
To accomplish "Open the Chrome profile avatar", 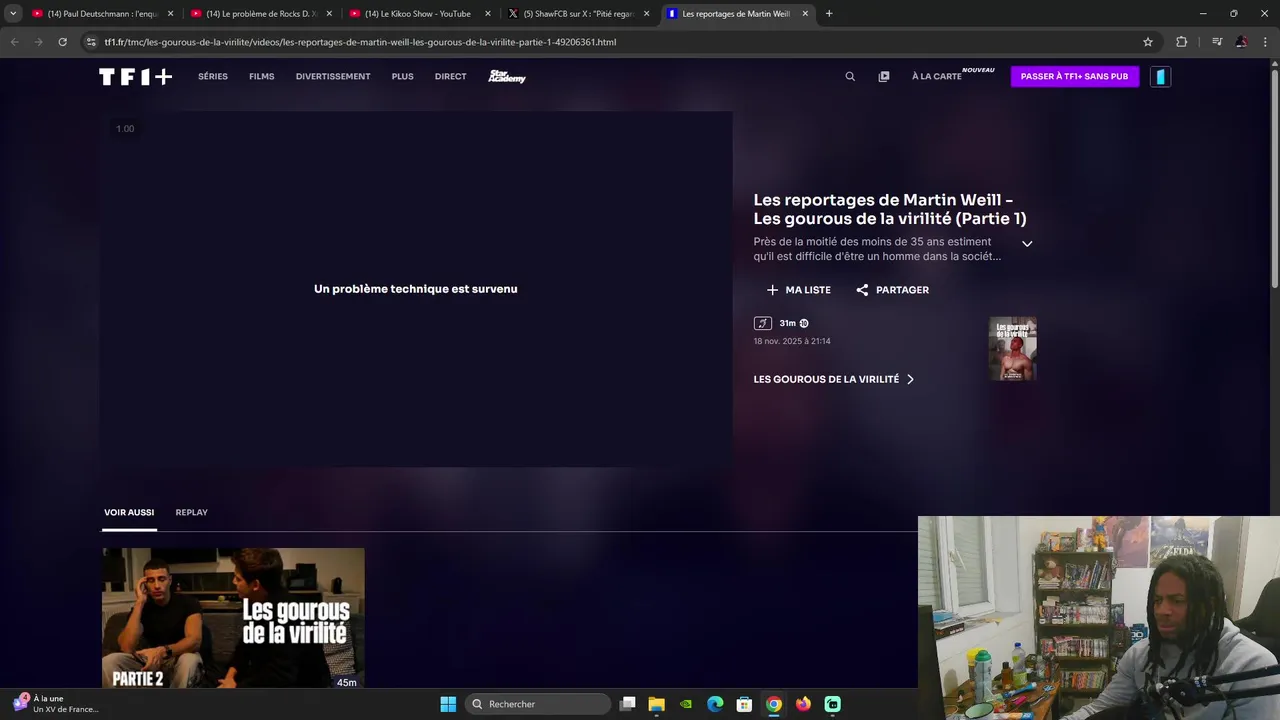I will [x=1241, y=42].
